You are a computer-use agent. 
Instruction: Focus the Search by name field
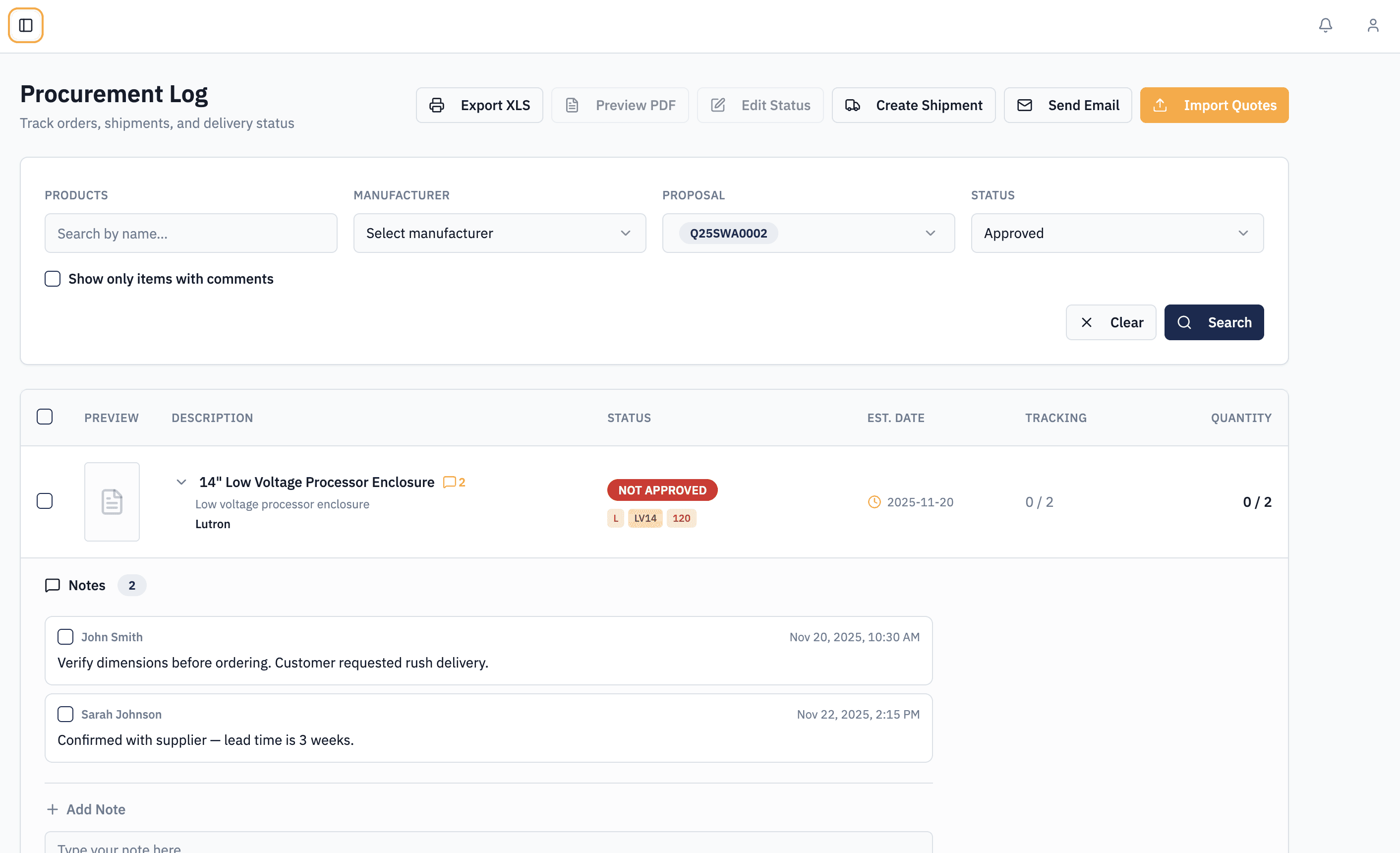tap(191, 233)
